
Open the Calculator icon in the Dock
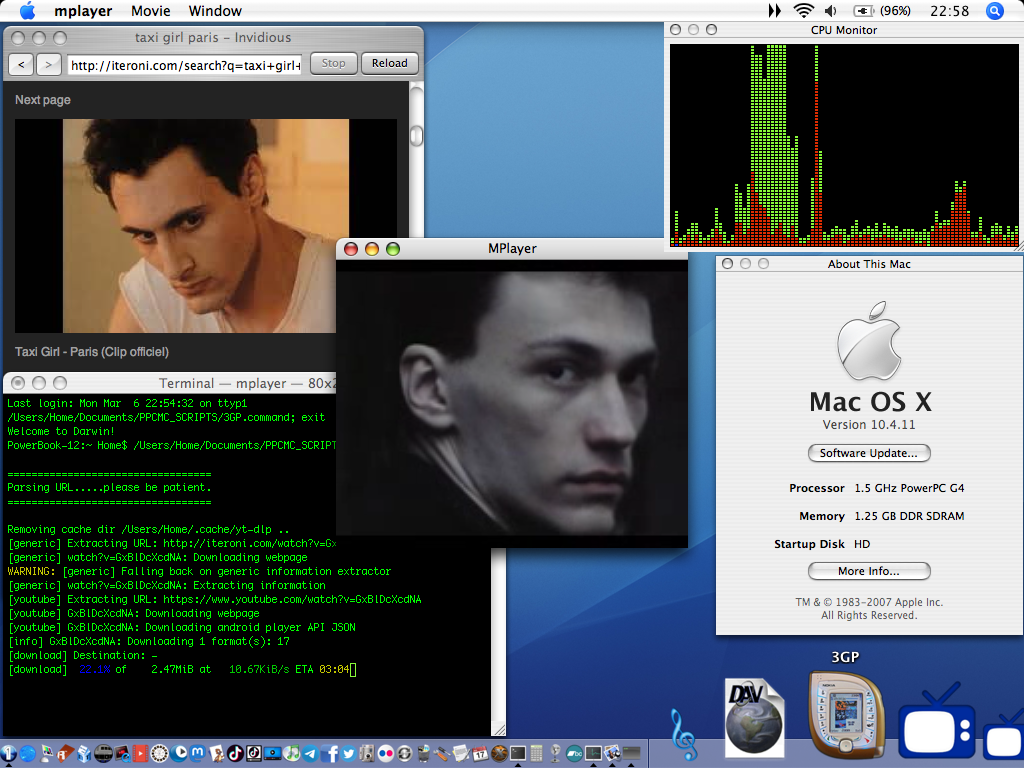click(x=536, y=754)
